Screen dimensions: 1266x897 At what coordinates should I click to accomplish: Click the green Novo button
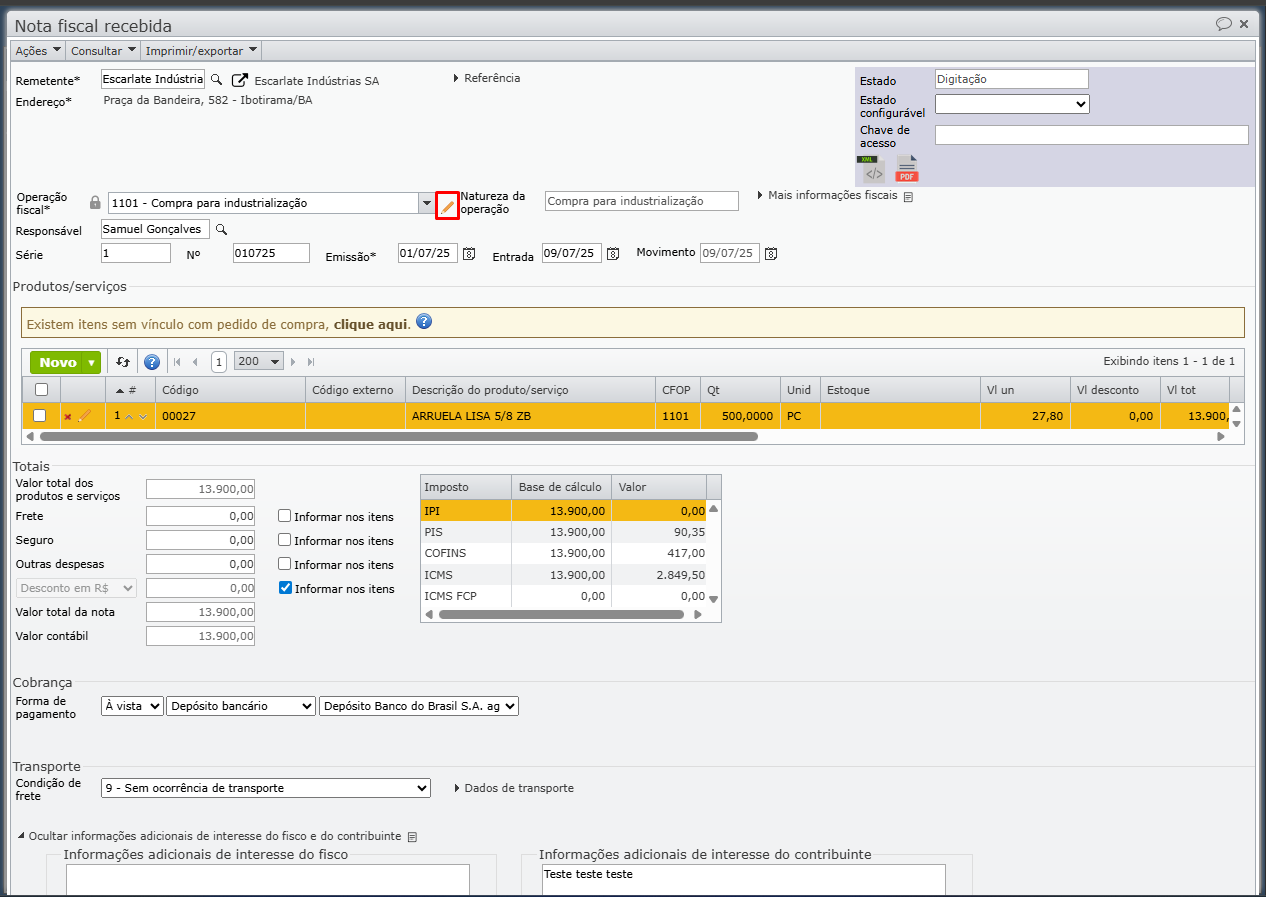point(58,362)
